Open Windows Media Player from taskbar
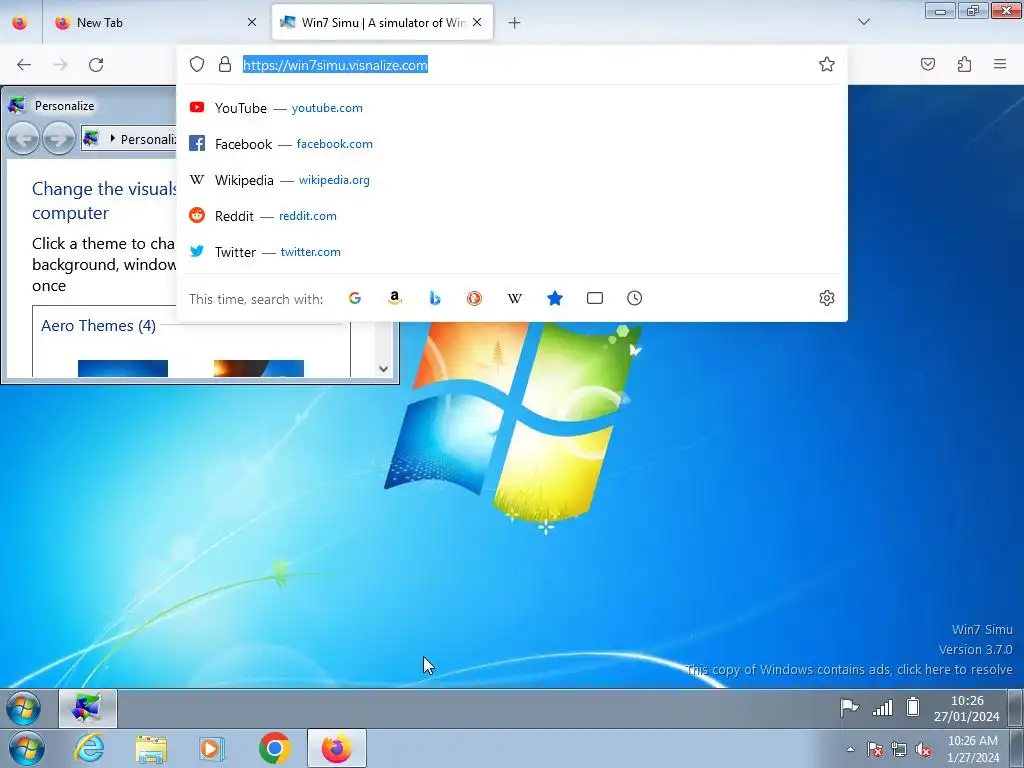The height and width of the screenshot is (768, 1024). click(212, 748)
